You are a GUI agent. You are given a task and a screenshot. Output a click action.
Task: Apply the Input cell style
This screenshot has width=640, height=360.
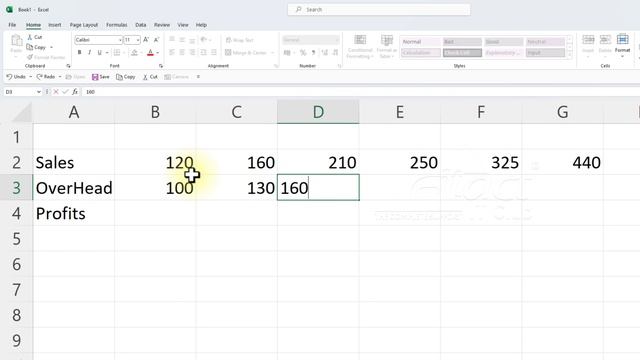tap(545, 53)
